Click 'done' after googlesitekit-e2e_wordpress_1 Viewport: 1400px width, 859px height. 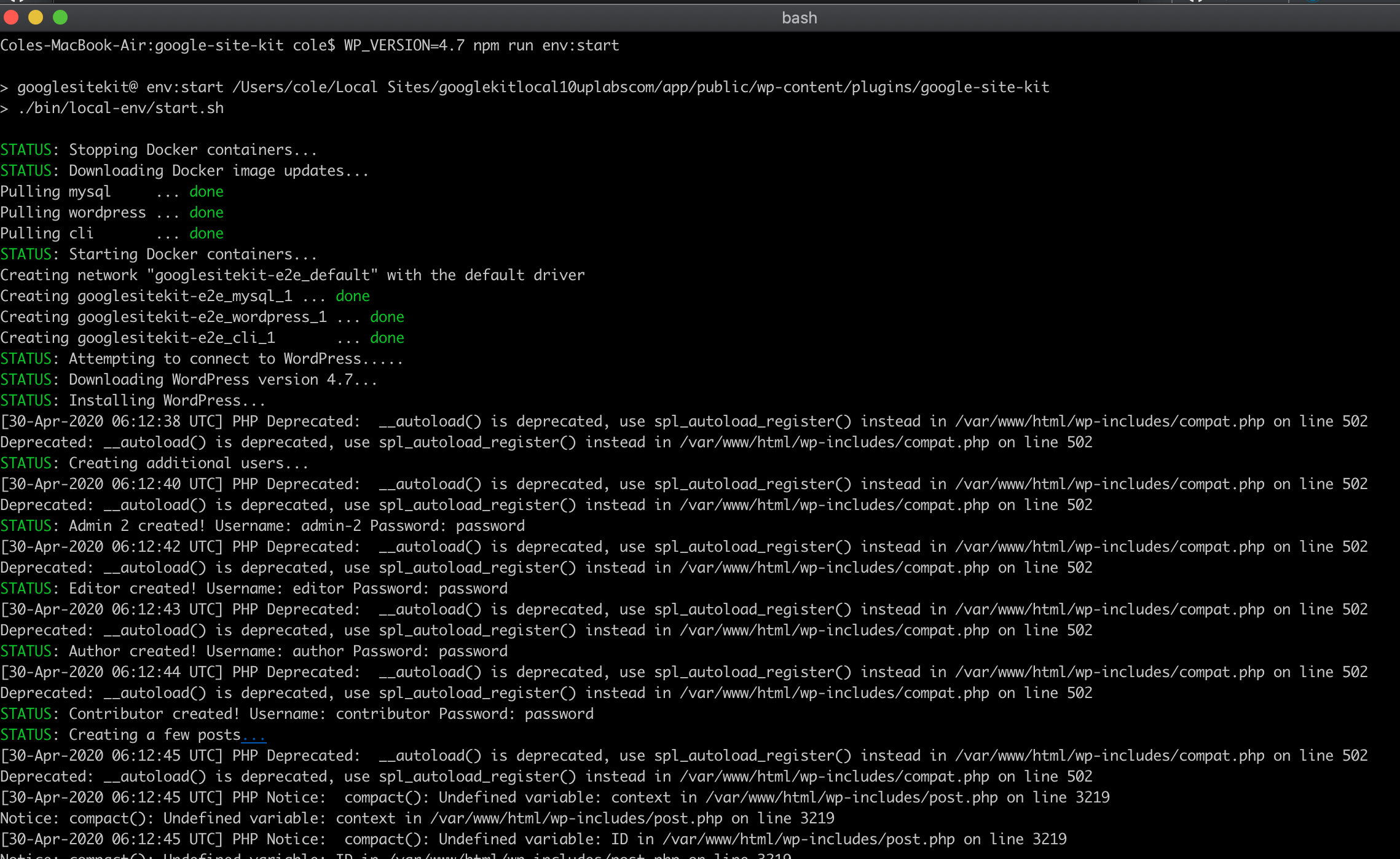coord(387,317)
